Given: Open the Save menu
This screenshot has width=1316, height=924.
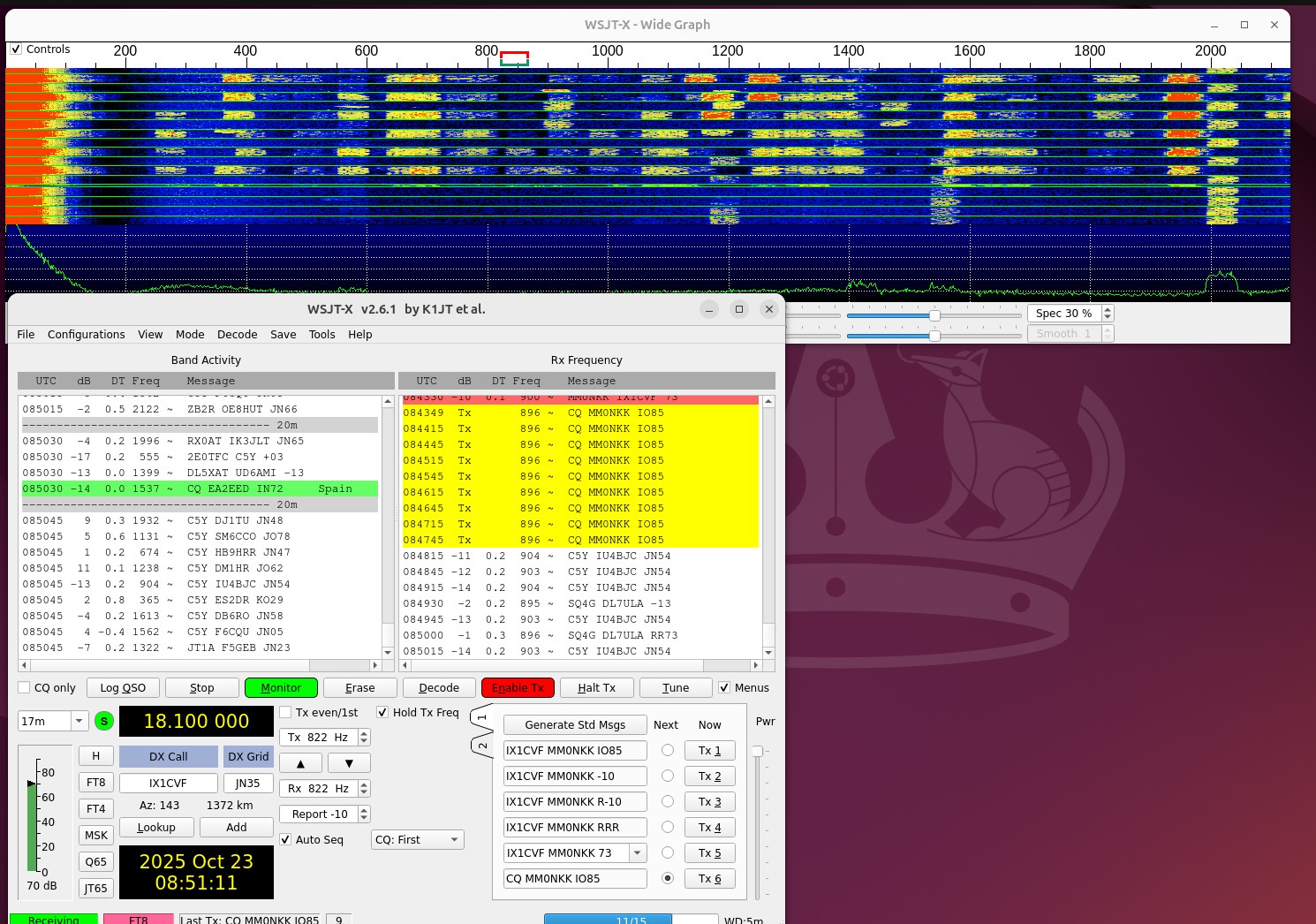Looking at the screenshot, I should [284, 335].
